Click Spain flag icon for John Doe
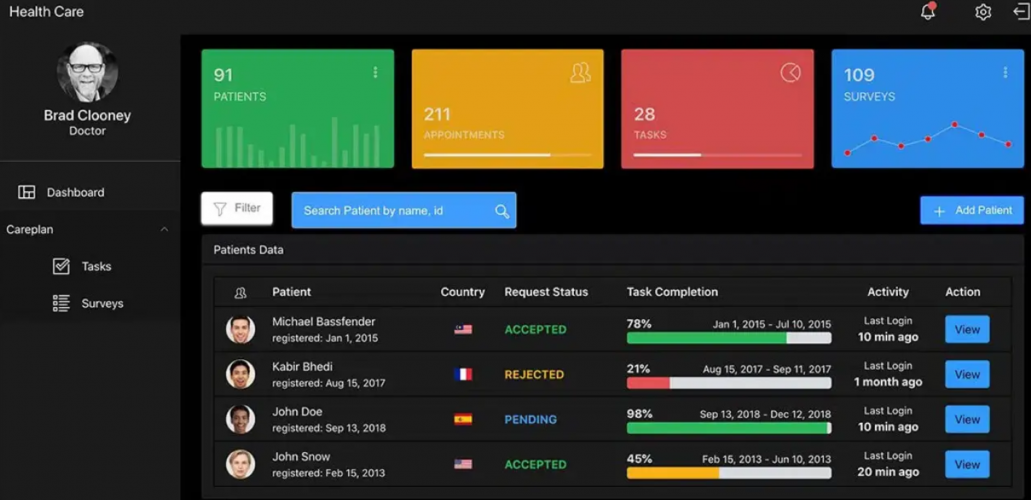This screenshot has height=500, width=1031. [x=463, y=420]
